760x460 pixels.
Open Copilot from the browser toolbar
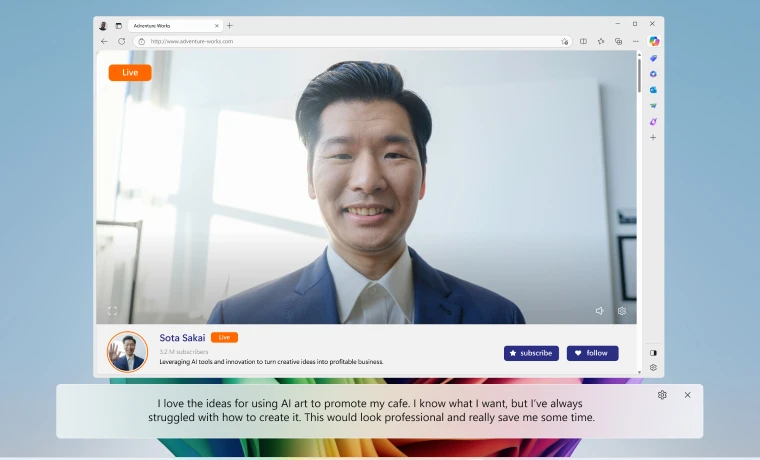coord(654,41)
